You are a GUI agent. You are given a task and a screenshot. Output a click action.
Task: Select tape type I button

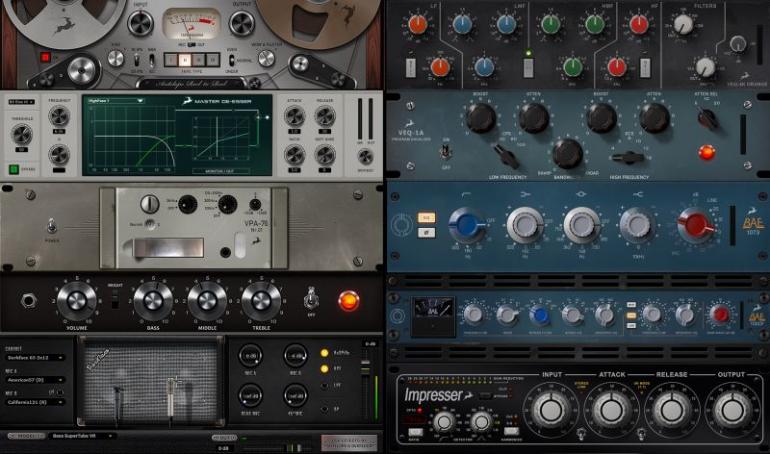[x=171, y=60]
